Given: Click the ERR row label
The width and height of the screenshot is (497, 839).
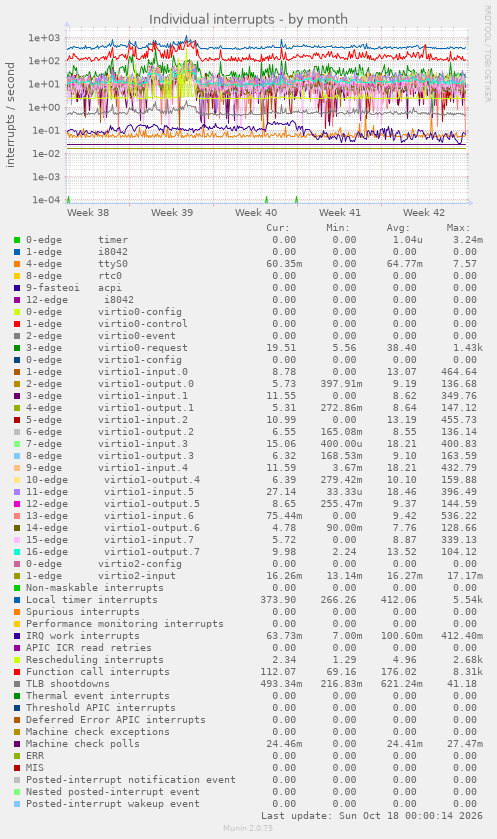Looking at the screenshot, I should [35, 756].
